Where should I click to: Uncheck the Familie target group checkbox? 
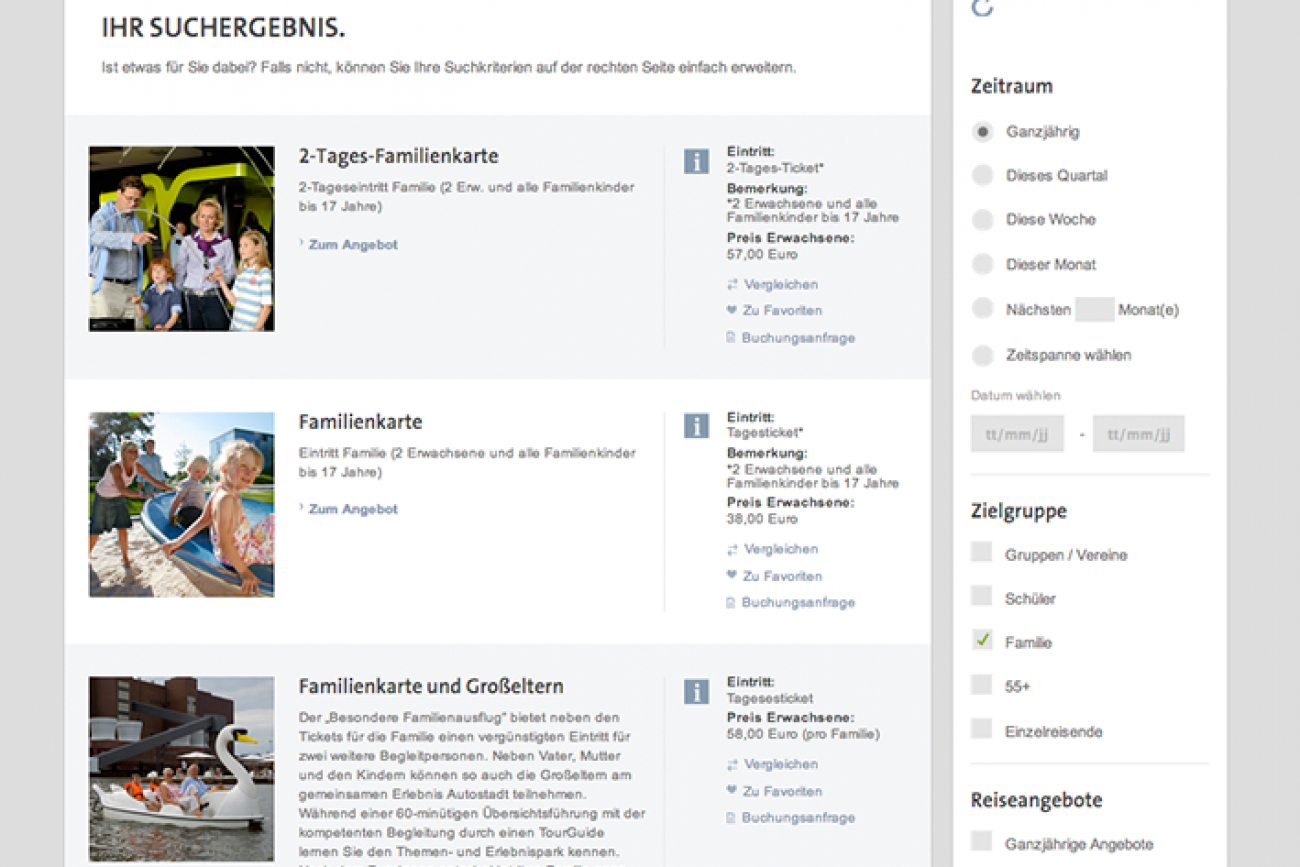pos(982,641)
